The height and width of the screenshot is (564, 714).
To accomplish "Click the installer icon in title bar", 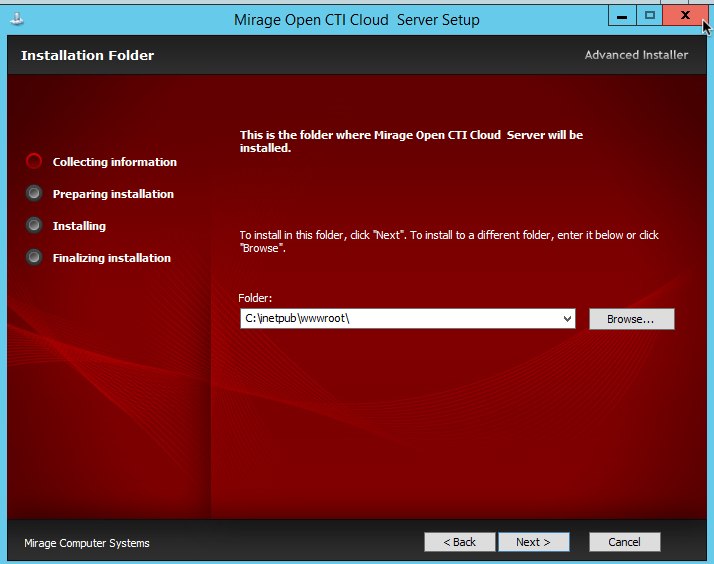I will [x=17, y=19].
